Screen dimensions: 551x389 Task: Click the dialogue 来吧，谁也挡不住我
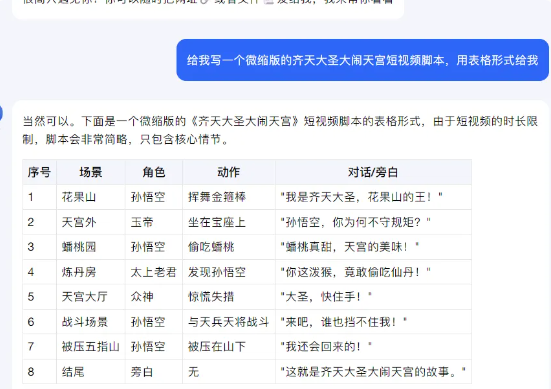click(x=373, y=322)
